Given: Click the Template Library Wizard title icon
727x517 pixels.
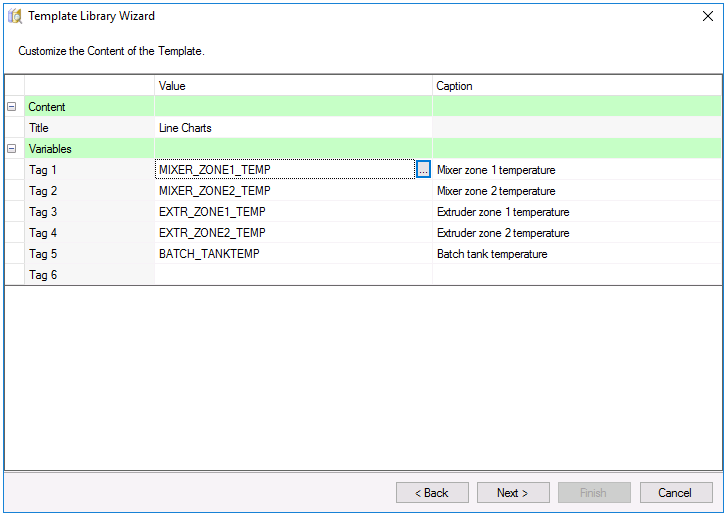Looking at the screenshot, I should [x=15, y=16].
